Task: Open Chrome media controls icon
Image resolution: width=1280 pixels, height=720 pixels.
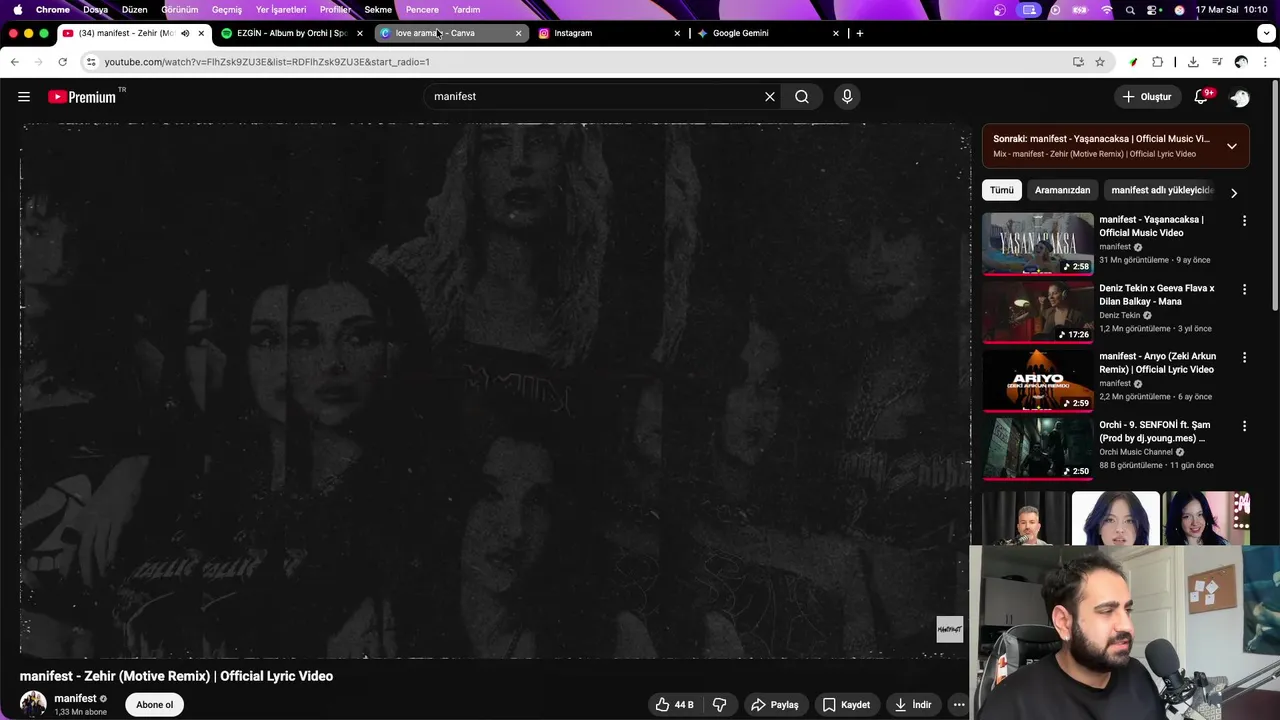Action: [x=1217, y=62]
